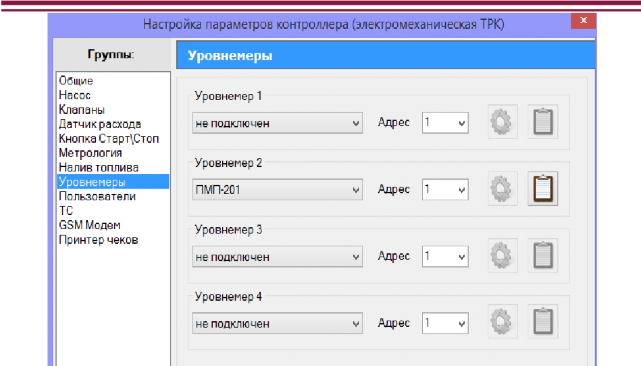
Task: Open Адрес dropdown for Уровнемер 1
Action: pos(445,123)
